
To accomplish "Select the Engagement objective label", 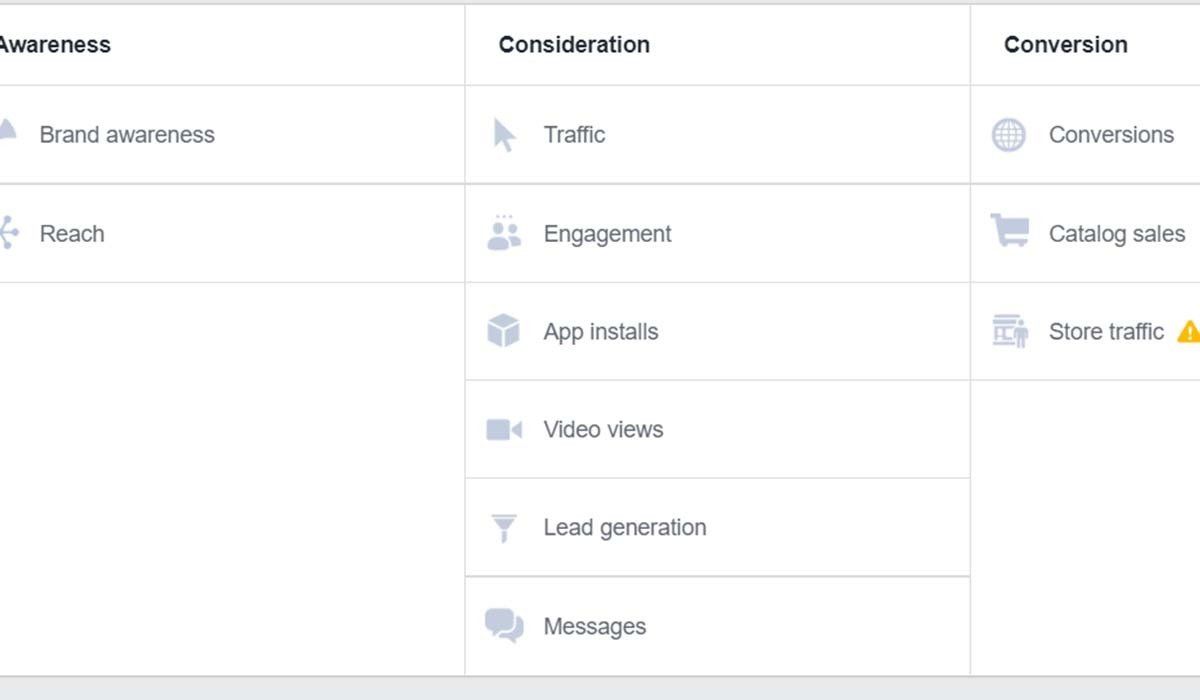I will 607,234.
